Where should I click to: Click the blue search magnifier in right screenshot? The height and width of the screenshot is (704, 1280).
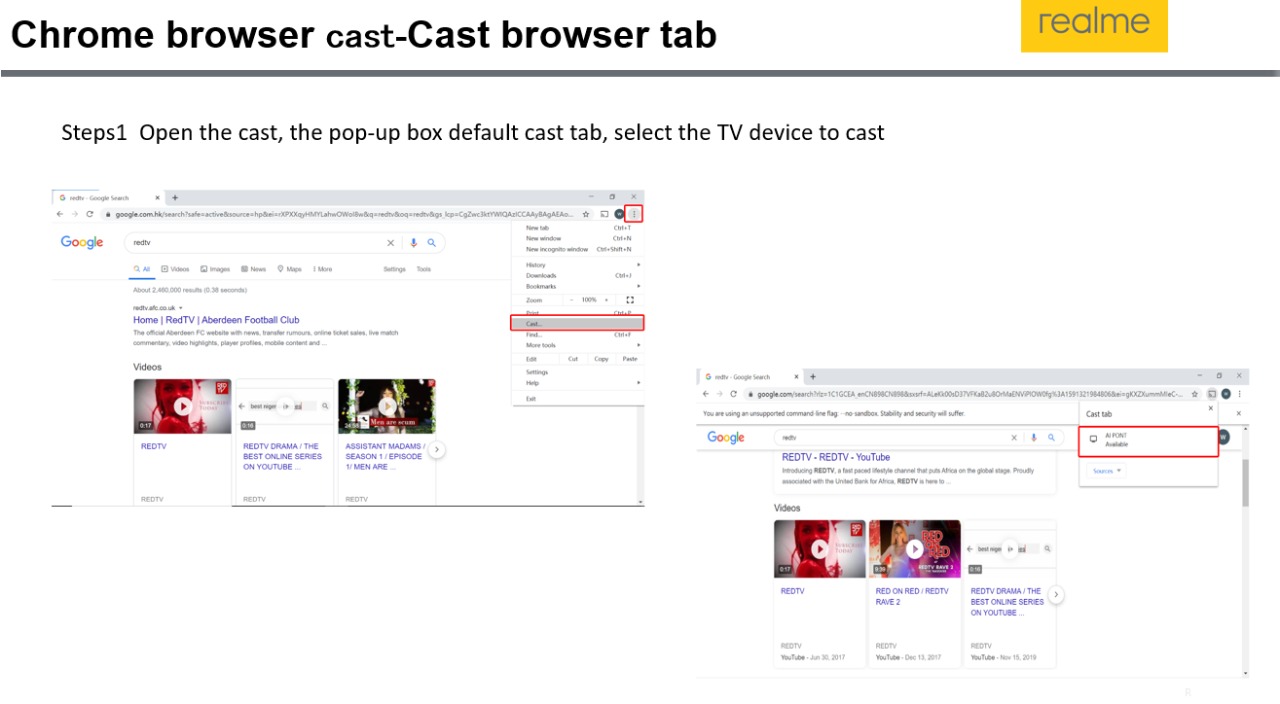coord(1051,437)
